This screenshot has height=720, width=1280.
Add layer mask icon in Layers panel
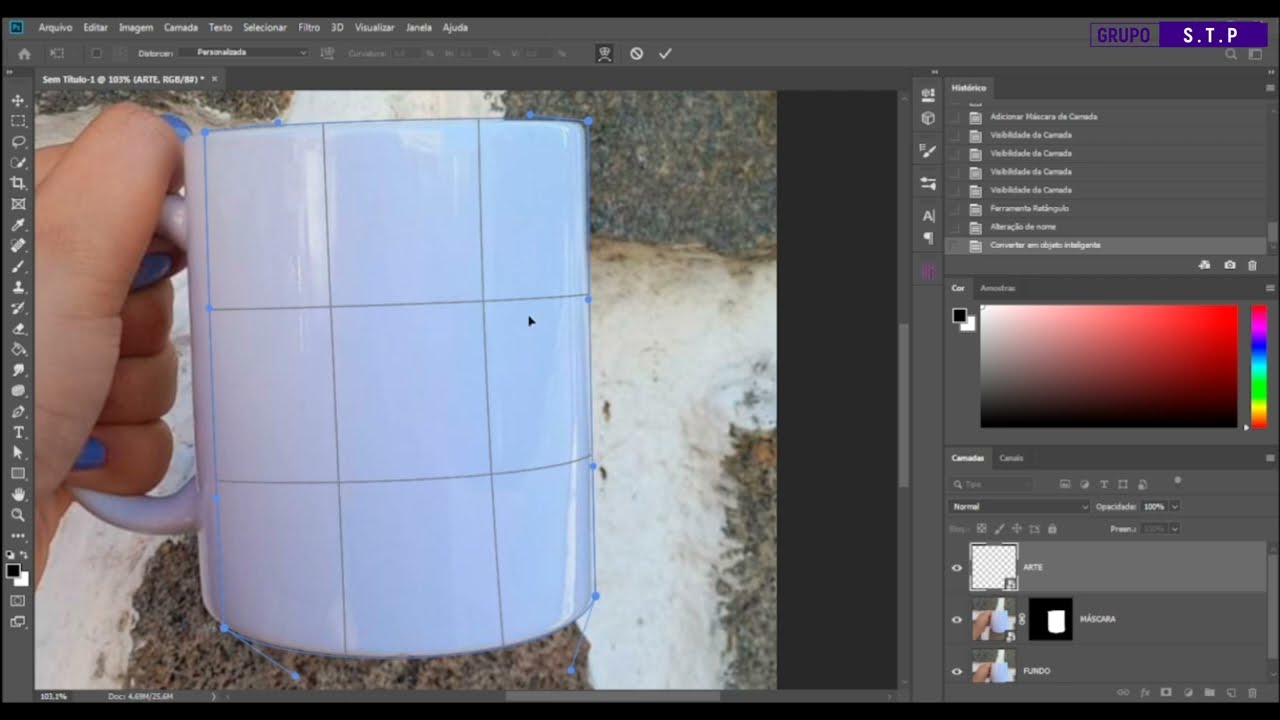tap(1166, 692)
